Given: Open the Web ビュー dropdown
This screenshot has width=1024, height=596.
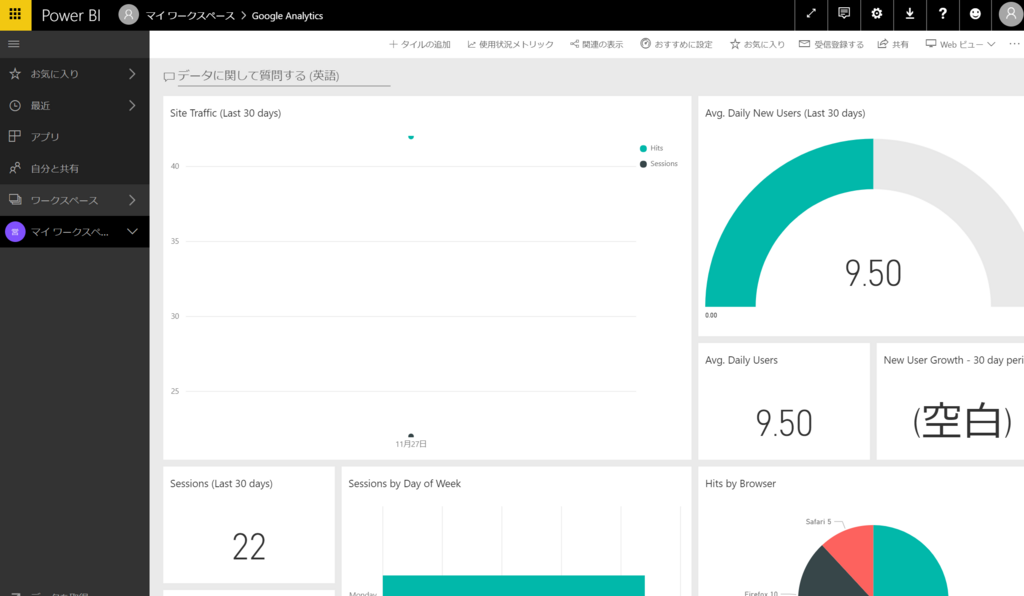Looking at the screenshot, I should coord(960,44).
